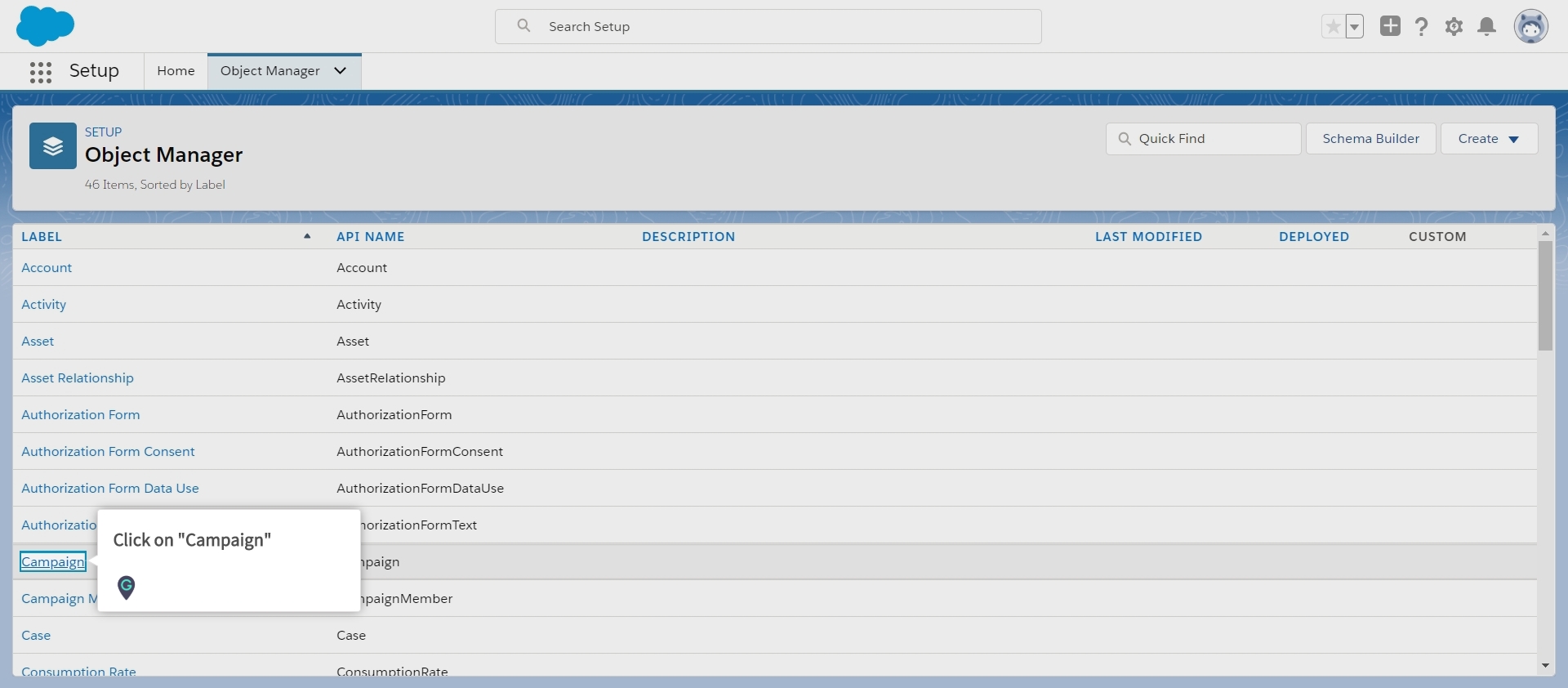The height and width of the screenshot is (688, 1568).
Task: Open the user profile avatar
Action: coord(1531,27)
